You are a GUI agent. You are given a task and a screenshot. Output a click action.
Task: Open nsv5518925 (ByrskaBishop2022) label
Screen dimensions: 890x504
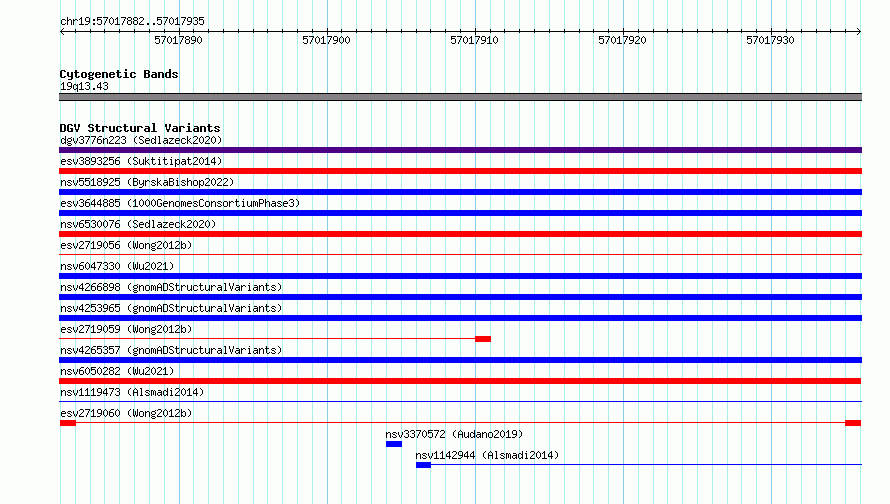coord(147,182)
